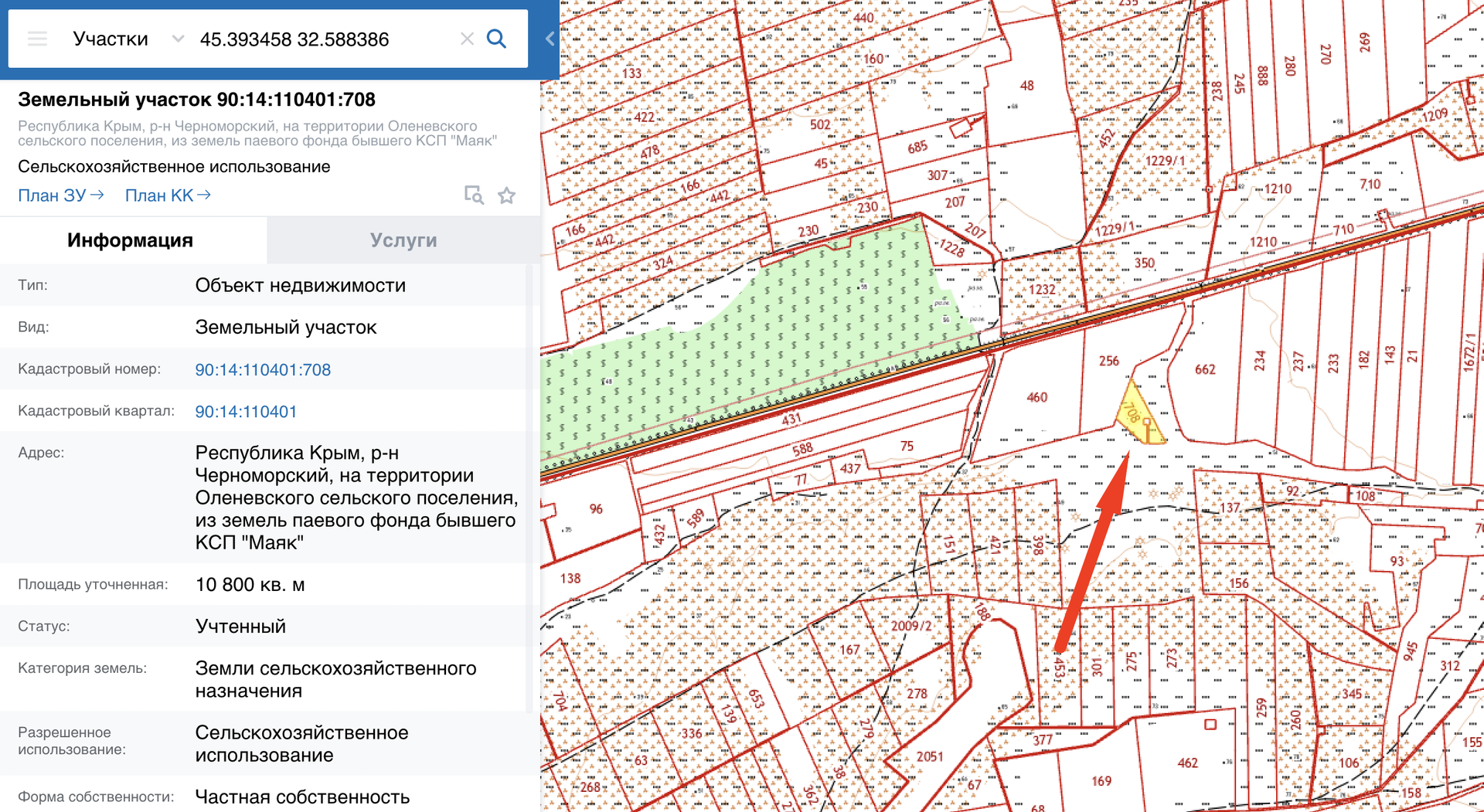This screenshot has height=812, width=1484.
Task: Switch to the Услуги tab
Action: click(403, 240)
